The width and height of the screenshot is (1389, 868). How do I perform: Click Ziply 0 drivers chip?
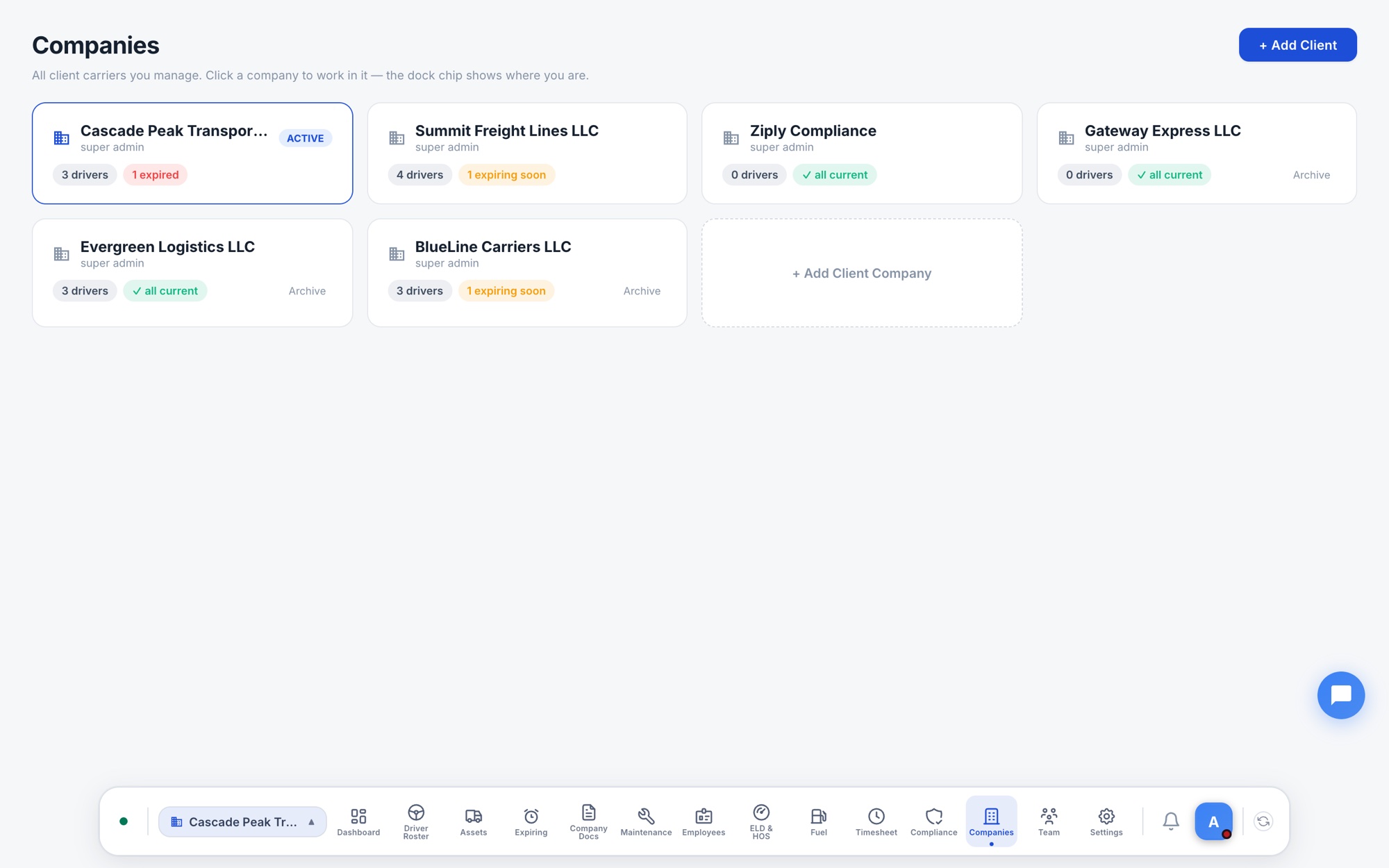point(754,175)
